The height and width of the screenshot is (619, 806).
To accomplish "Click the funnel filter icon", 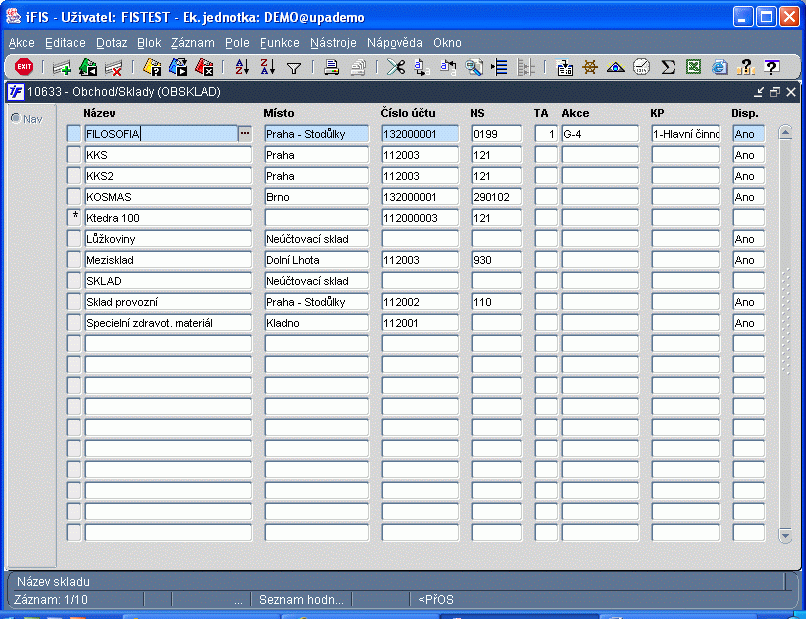I will 294,67.
